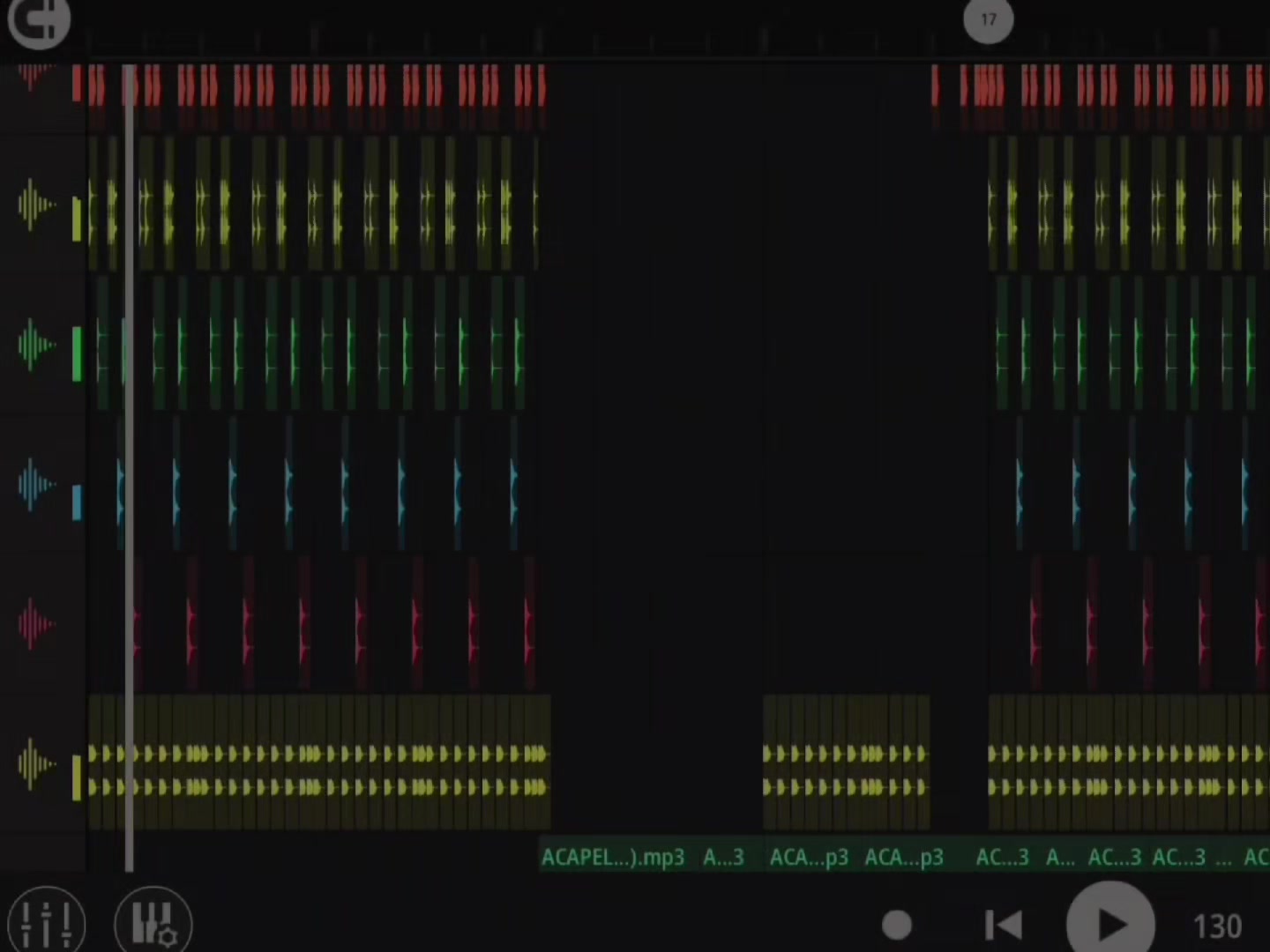Open the piano keyboard settings
The image size is (1270, 952).
point(153,922)
